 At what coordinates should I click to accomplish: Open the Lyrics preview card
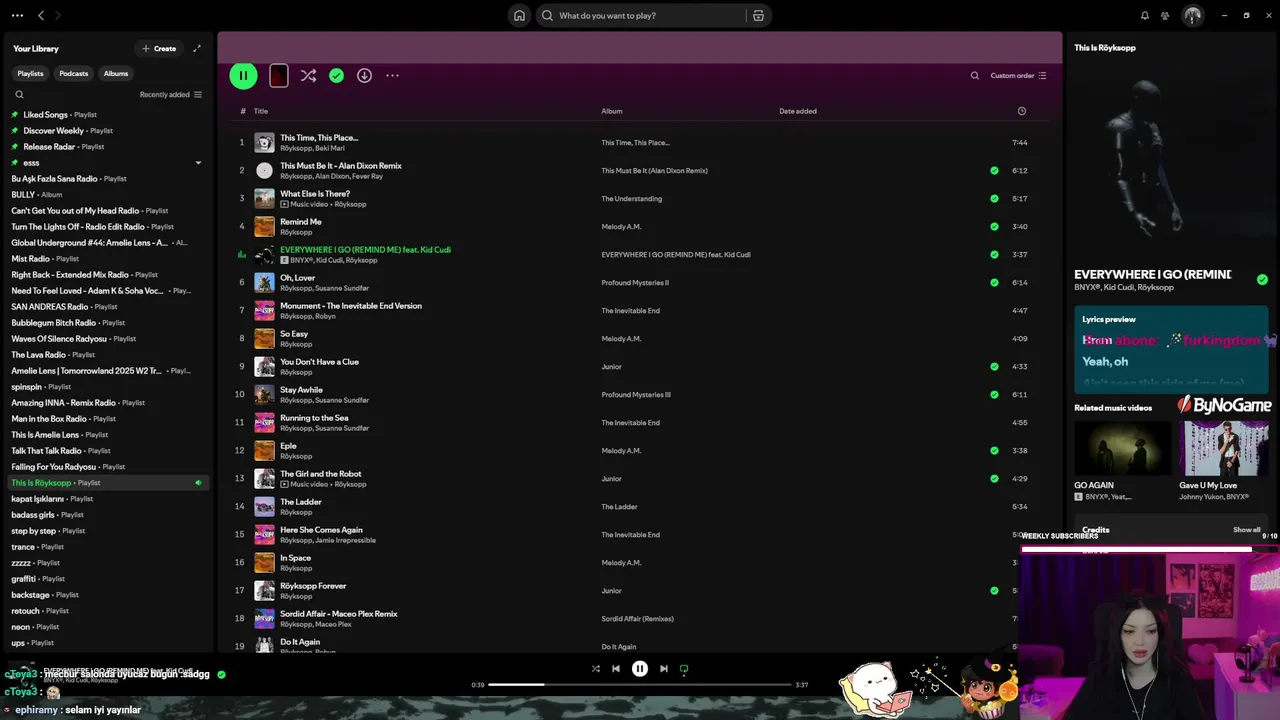(1171, 349)
